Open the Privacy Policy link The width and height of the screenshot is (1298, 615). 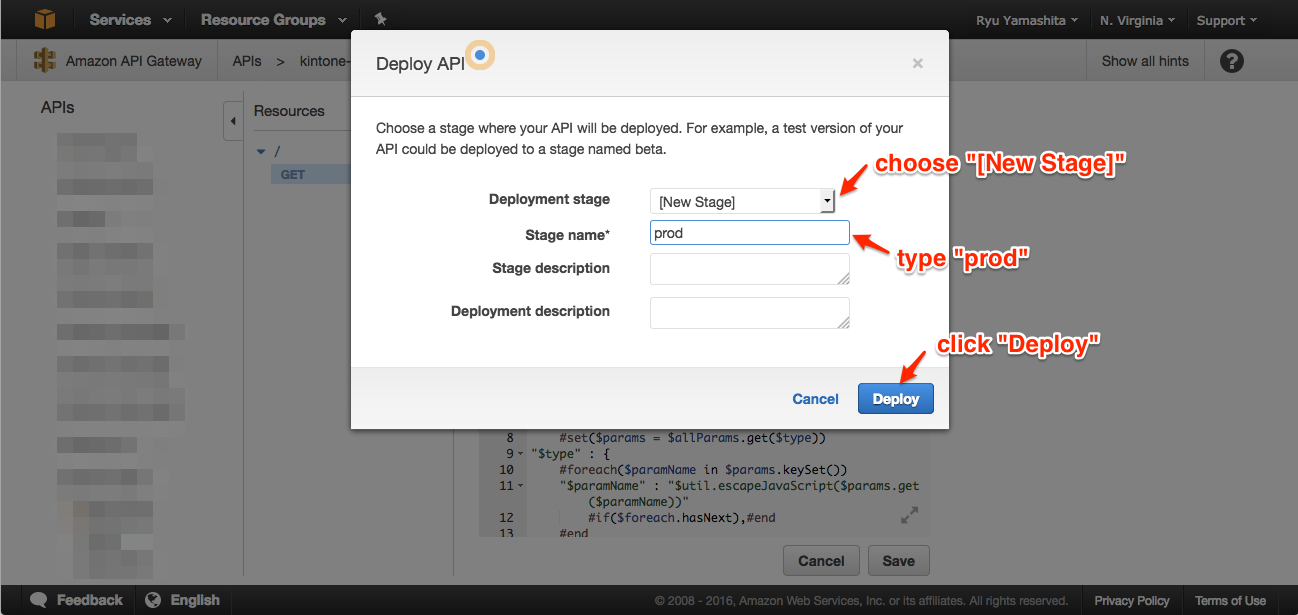1131,601
